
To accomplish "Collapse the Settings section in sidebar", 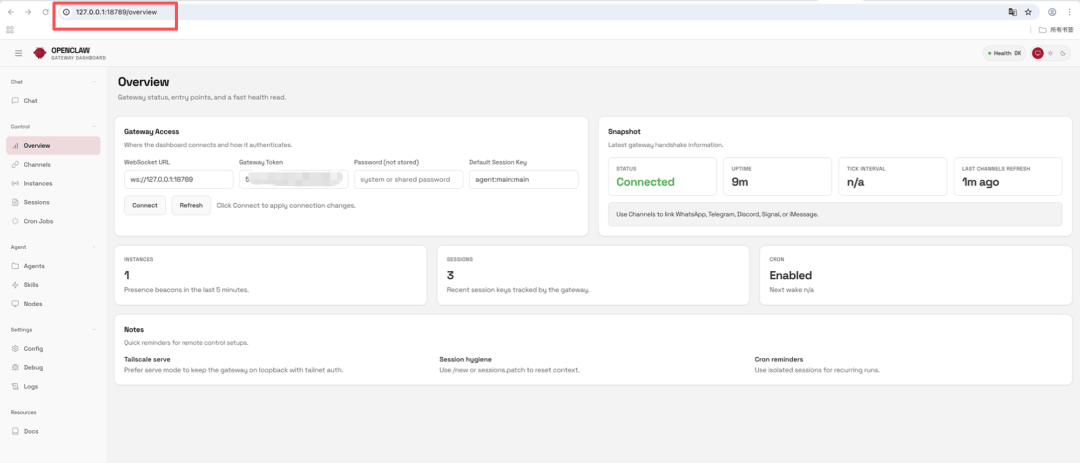I will tap(94, 329).
